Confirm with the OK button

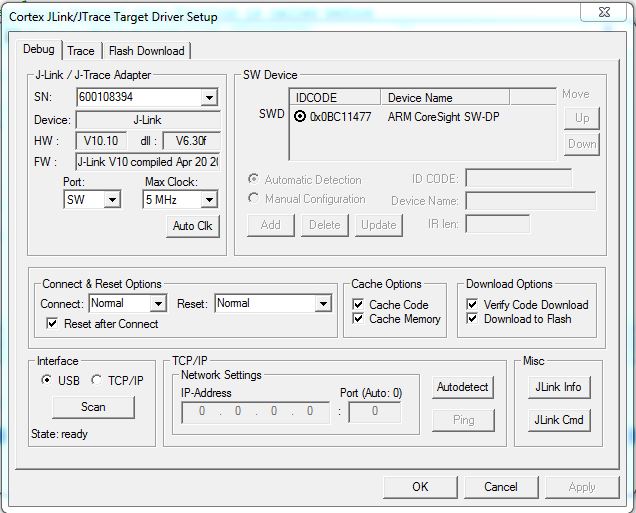click(x=420, y=487)
